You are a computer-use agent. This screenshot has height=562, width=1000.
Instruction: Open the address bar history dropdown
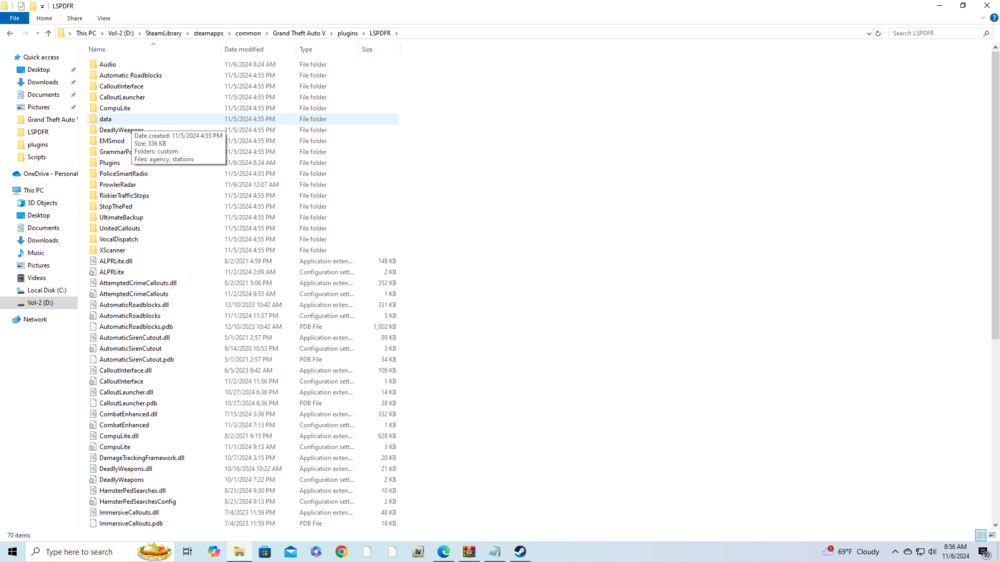point(869,33)
